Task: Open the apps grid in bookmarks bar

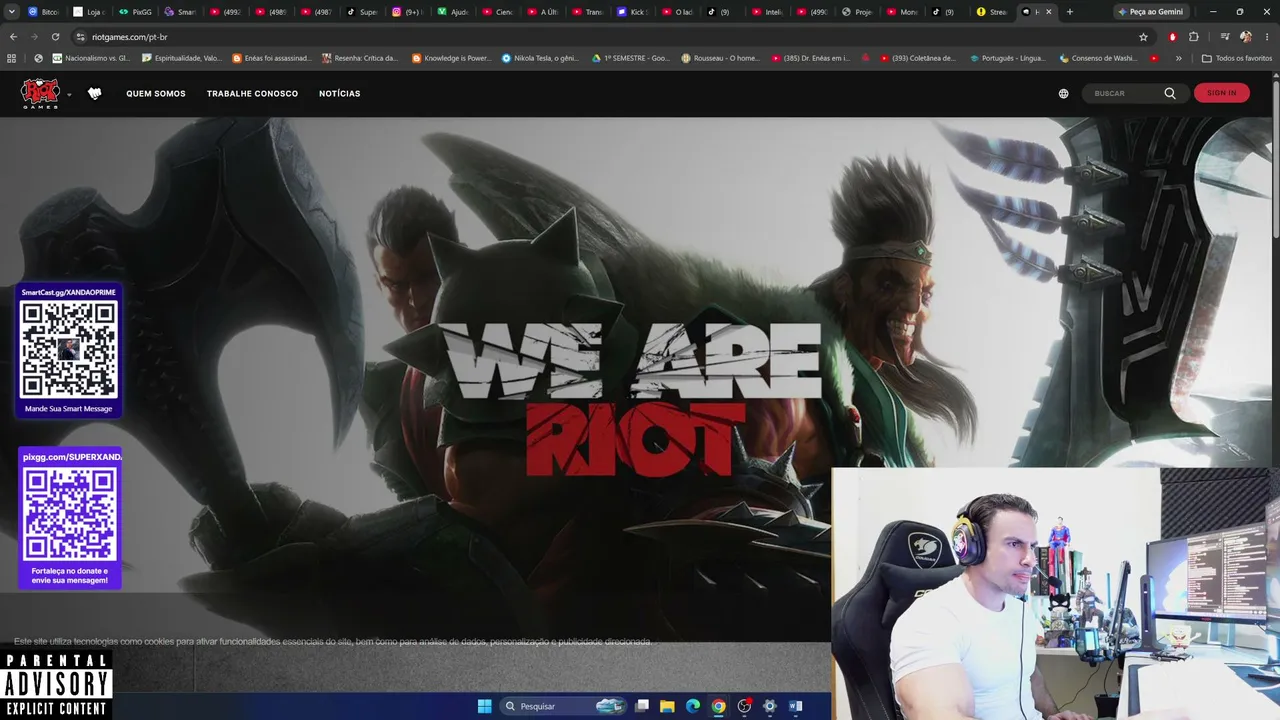Action: tap(12, 58)
